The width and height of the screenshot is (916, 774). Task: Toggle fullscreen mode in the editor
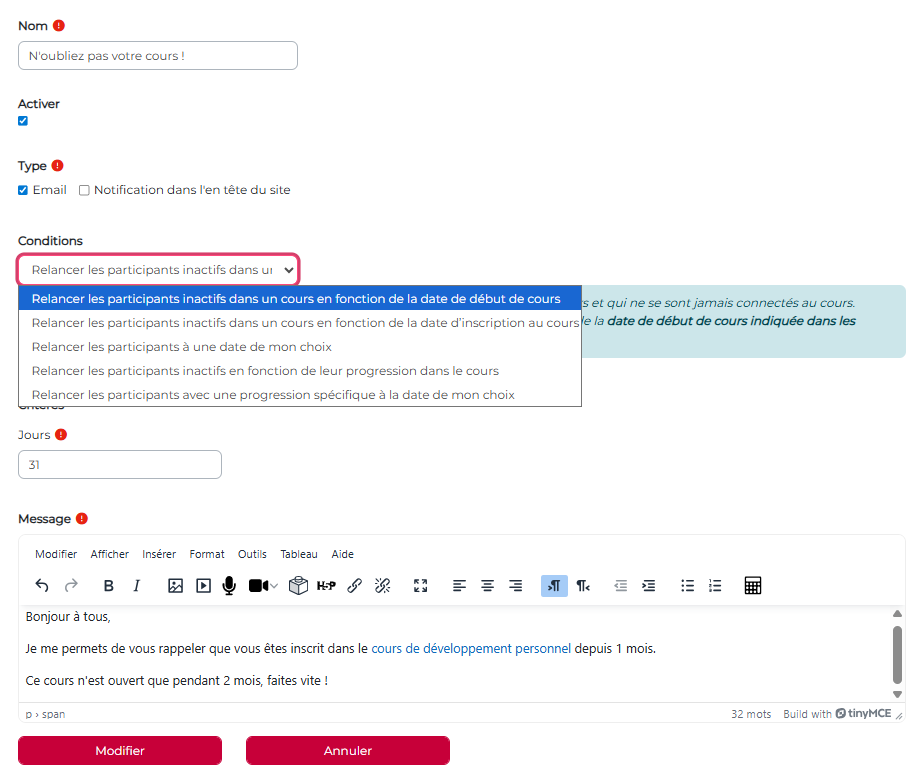(x=420, y=586)
